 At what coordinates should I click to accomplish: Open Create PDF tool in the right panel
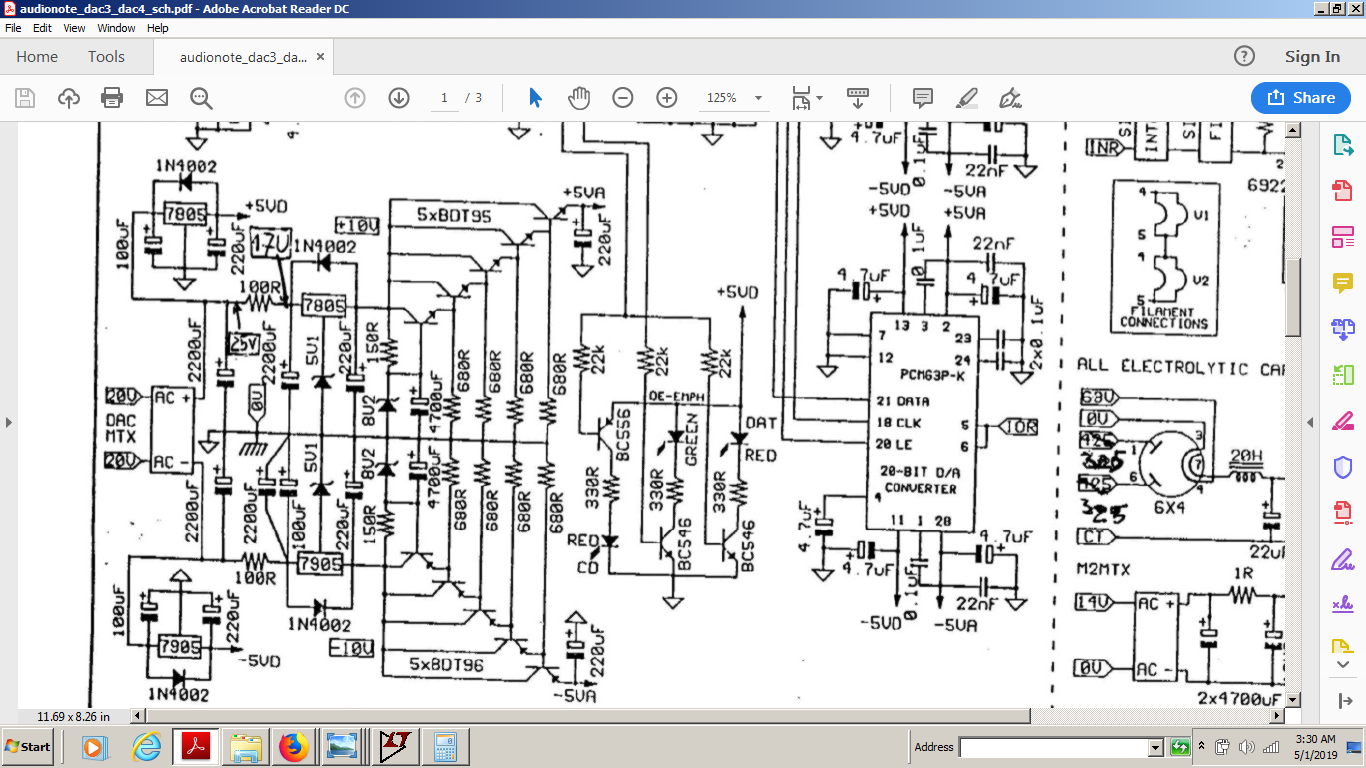coord(1342,191)
